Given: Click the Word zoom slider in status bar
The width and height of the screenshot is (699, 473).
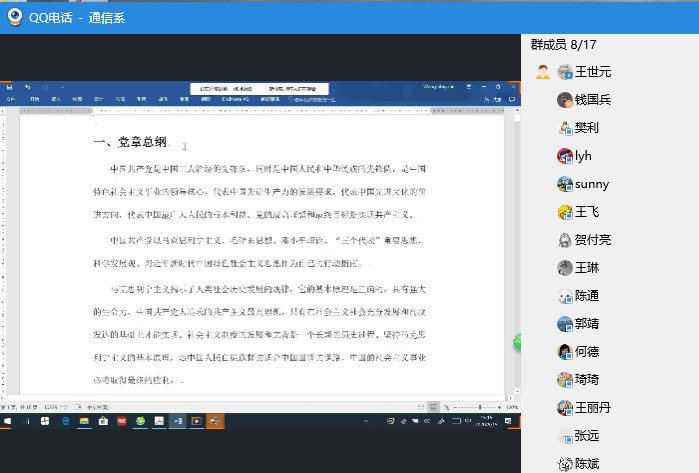Looking at the screenshot, I should tap(470, 408).
